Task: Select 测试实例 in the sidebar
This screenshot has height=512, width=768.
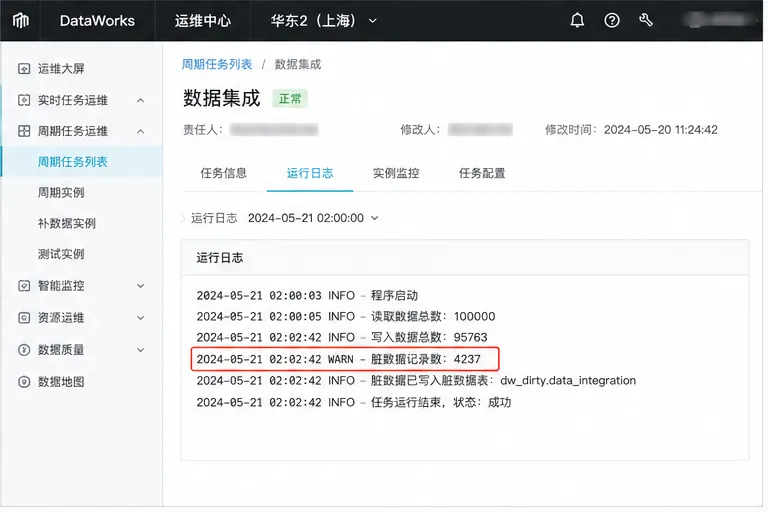Action: point(61,254)
